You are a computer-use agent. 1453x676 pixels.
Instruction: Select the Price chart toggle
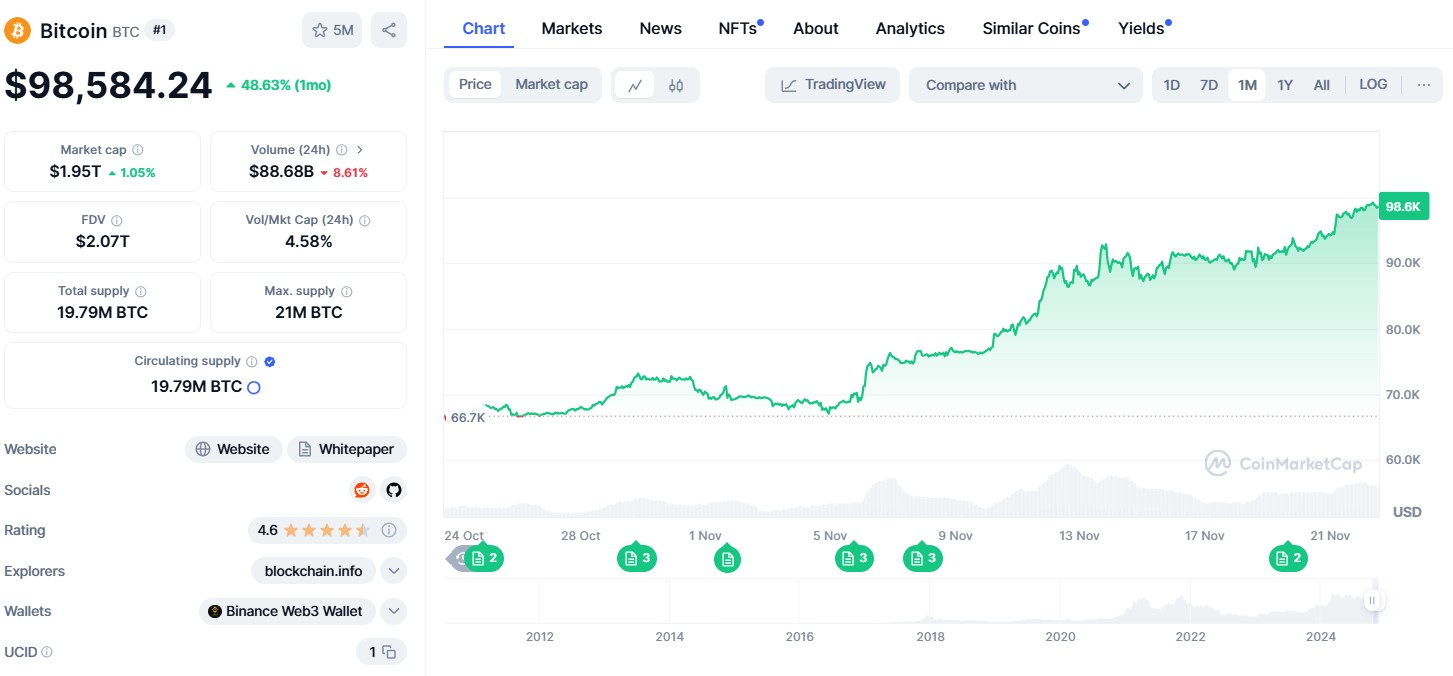click(x=475, y=85)
